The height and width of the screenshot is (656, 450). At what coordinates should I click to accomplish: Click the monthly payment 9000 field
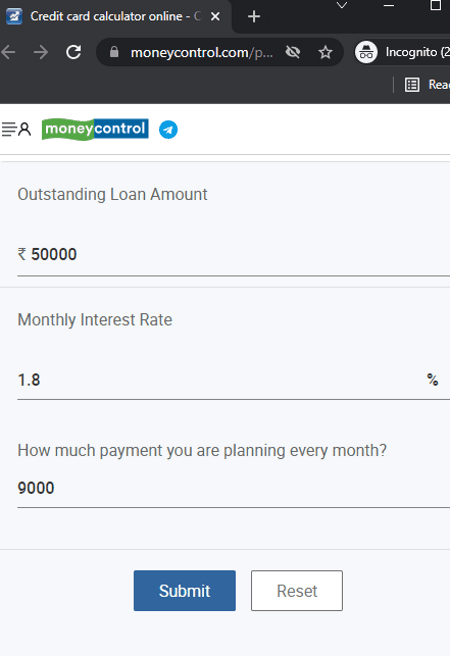[x=233, y=488]
